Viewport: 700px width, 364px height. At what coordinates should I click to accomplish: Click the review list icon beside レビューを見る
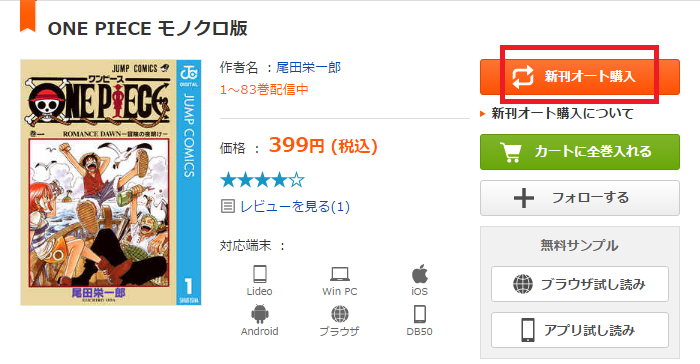pos(228,206)
